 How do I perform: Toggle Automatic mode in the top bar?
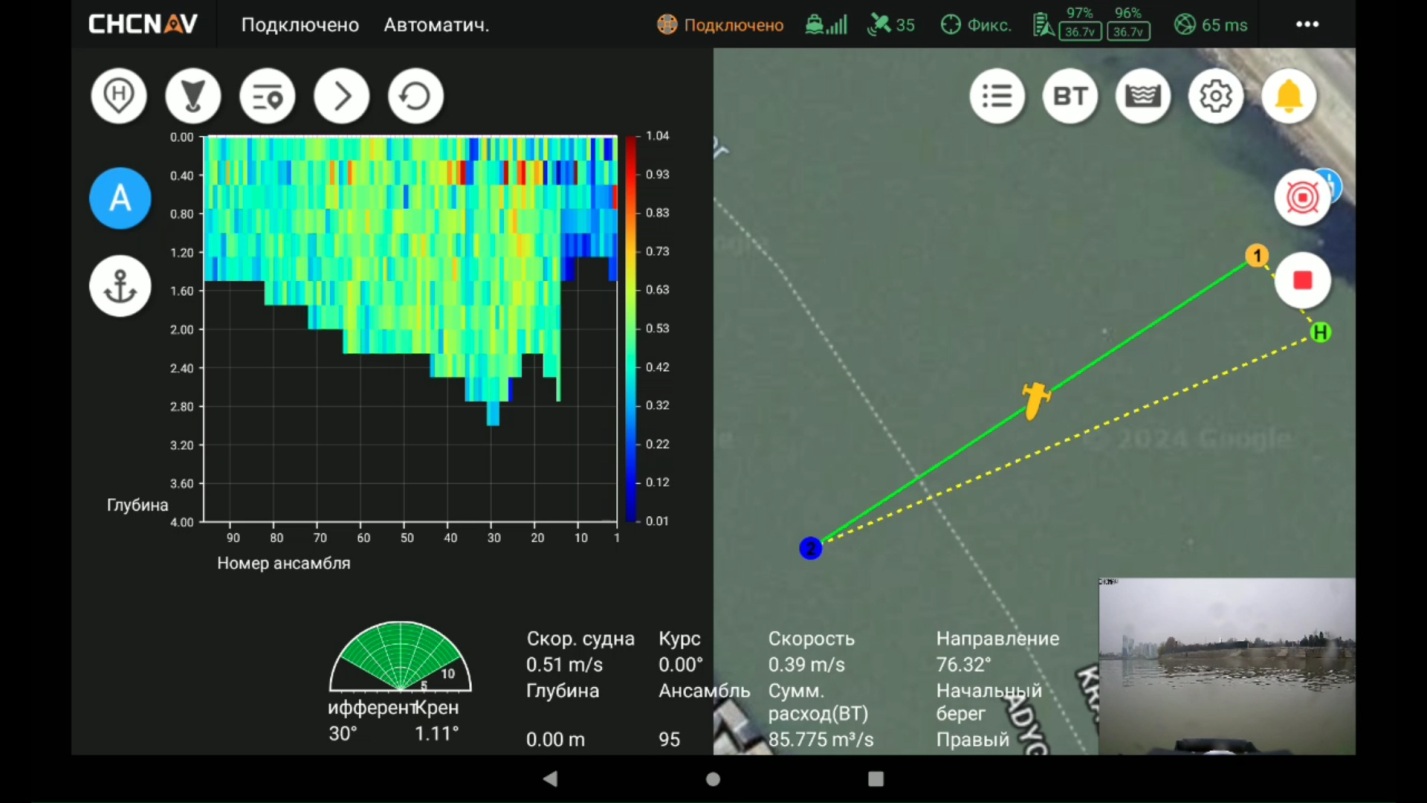[436, 24]
